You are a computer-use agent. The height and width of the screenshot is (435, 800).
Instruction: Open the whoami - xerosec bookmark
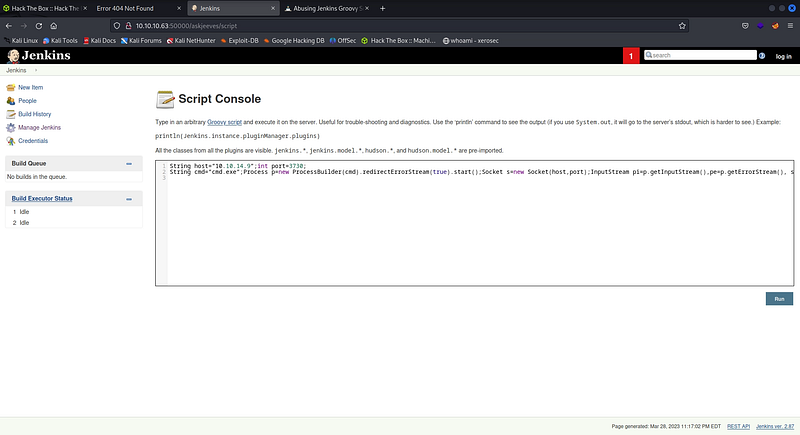click(470, 41)
